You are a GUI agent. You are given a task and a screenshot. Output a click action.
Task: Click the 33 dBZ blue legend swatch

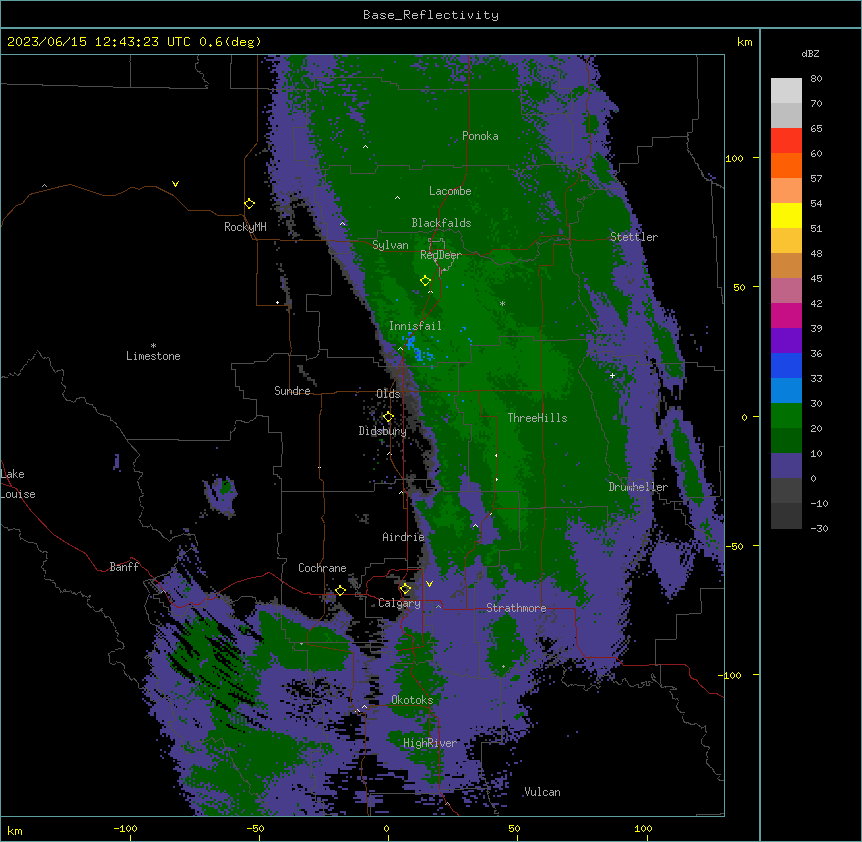(x=786, y=365)
